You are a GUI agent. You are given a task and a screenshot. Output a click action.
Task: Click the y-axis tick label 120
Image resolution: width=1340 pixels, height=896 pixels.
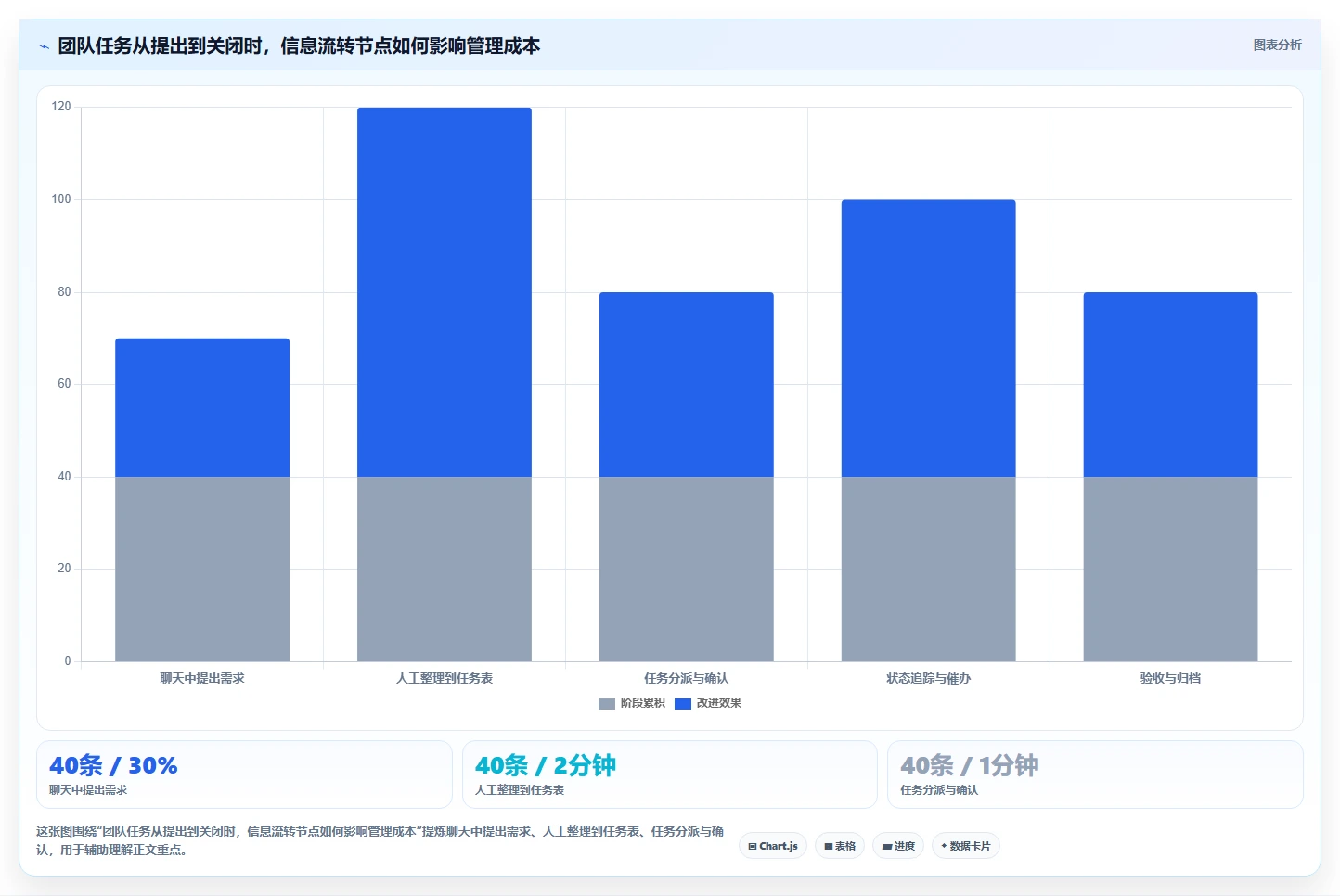61,107
